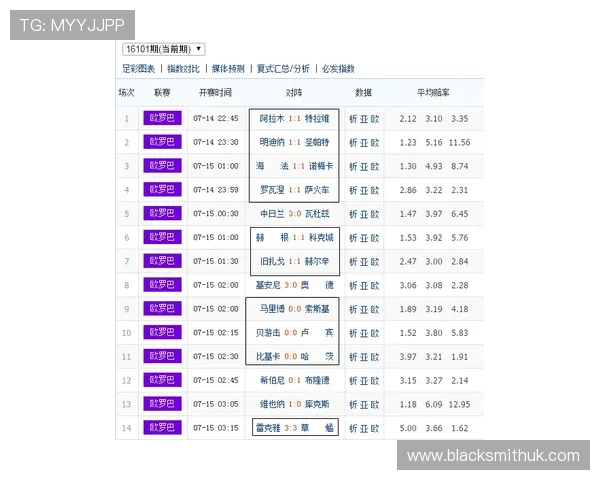Image resolution: width=600 pixels, height=480 pixels.
Task: Click kickoff time 07-14 22:45
Action: click(216, 119)
